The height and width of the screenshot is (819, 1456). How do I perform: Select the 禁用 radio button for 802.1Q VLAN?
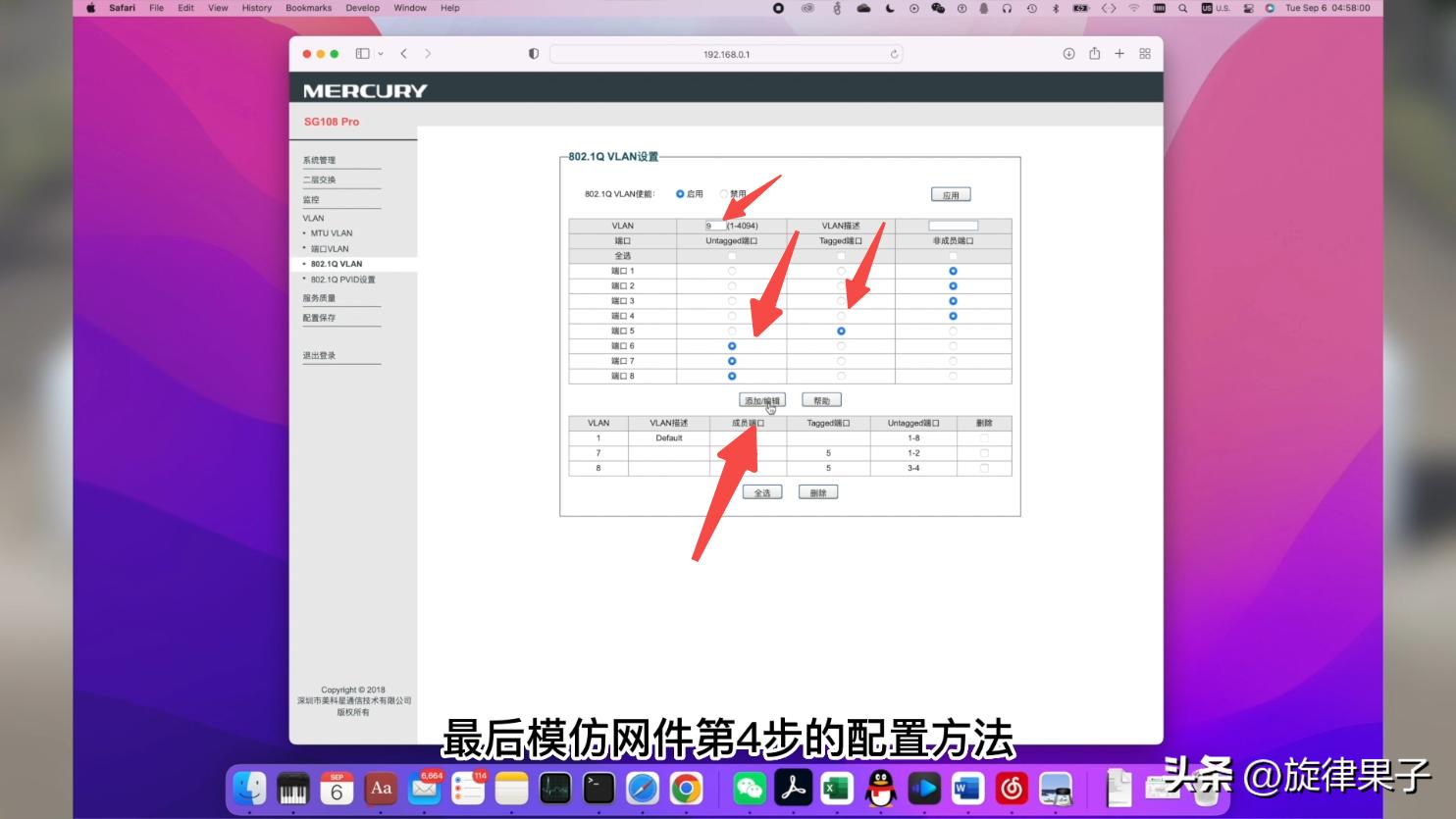pos(721,193)
